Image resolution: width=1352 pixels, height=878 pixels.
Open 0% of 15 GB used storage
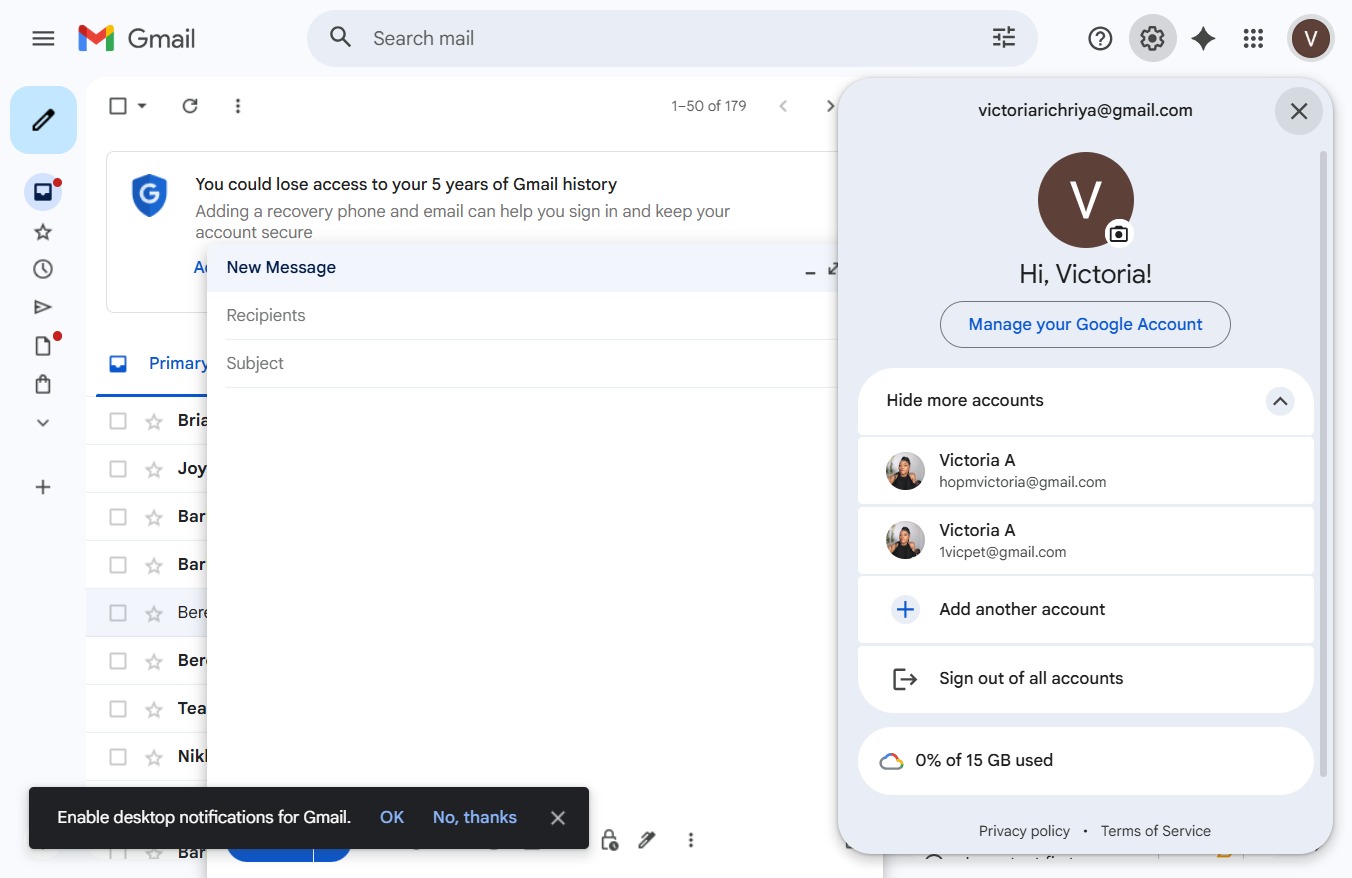(x=1086, y=761)
